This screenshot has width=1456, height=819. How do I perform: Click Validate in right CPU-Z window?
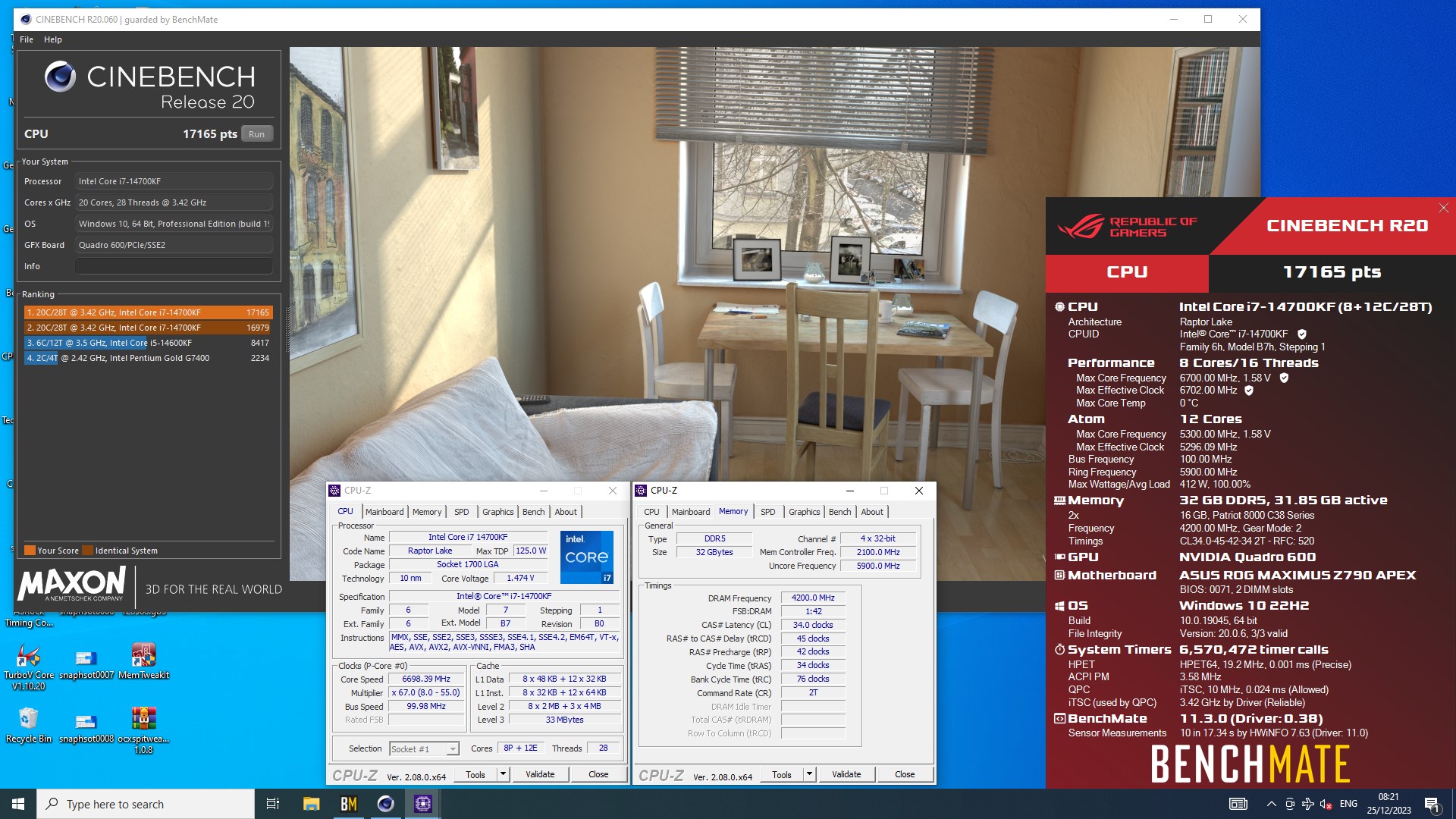click(846, 774)
